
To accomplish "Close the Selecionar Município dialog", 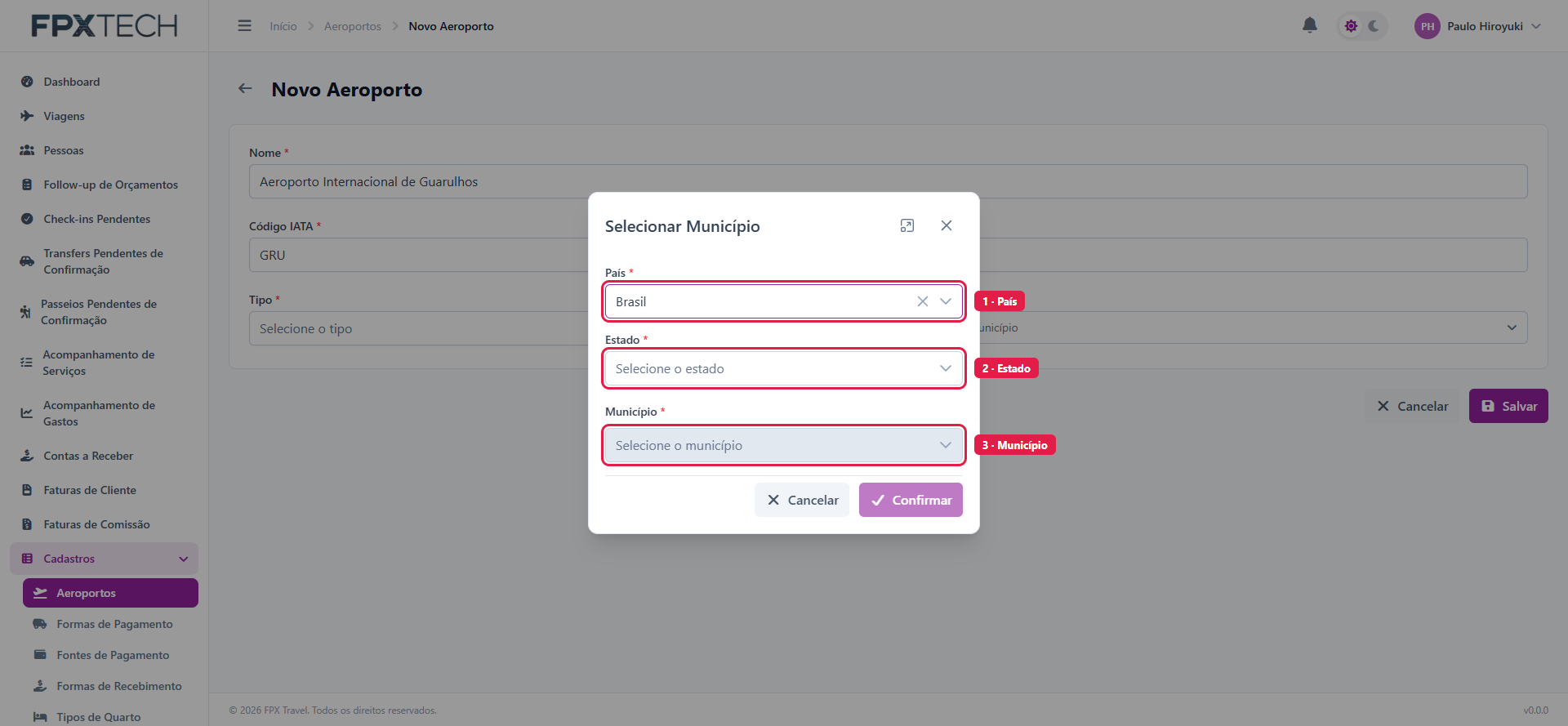I will click(947, 225).
